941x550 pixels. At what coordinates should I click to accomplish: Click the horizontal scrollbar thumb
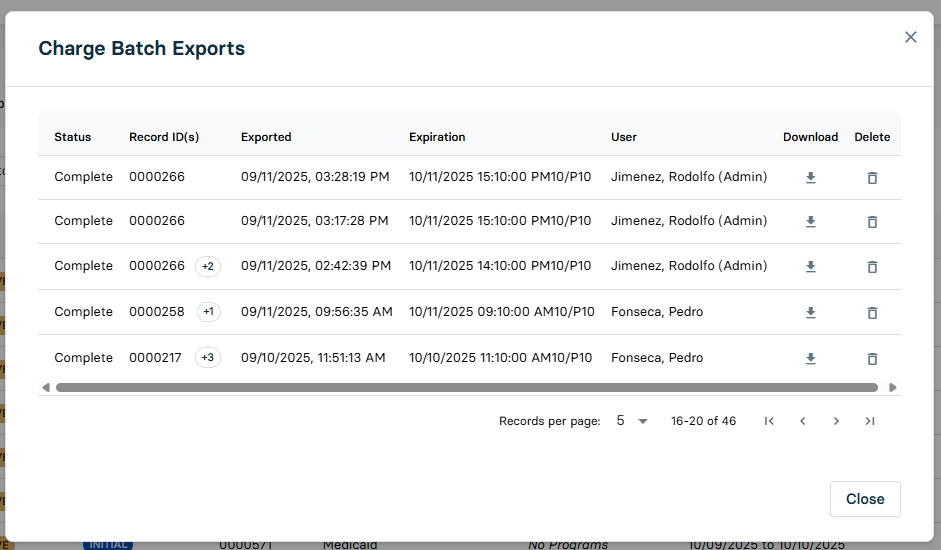[x=467, y=388]
